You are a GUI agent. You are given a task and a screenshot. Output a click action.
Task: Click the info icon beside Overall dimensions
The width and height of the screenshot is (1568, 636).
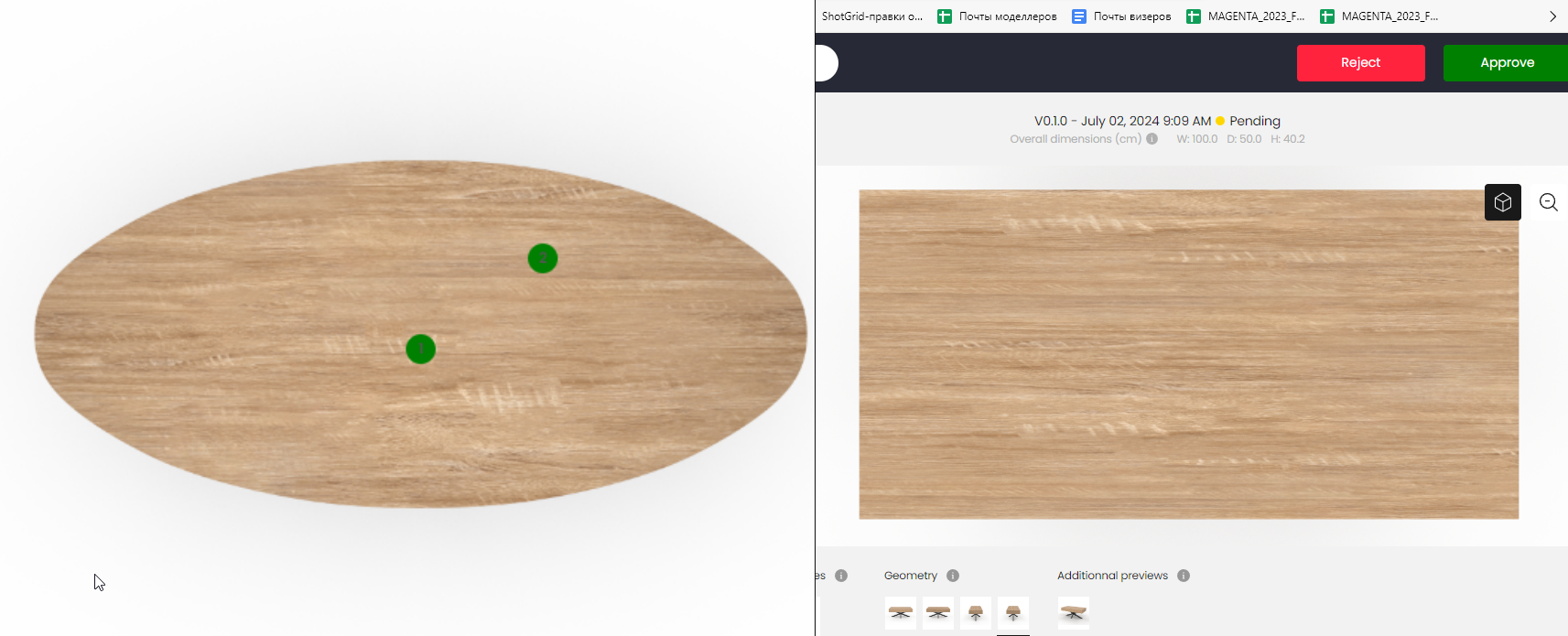click(x=1152, y=139)
